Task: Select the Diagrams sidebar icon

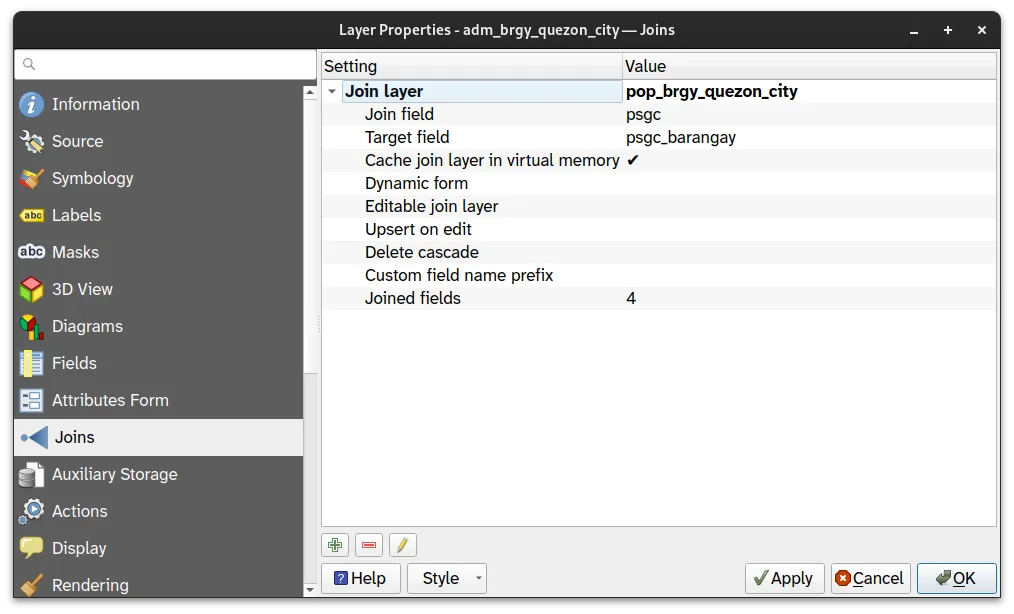Action: pyautogui.click(x=32, y=327)
